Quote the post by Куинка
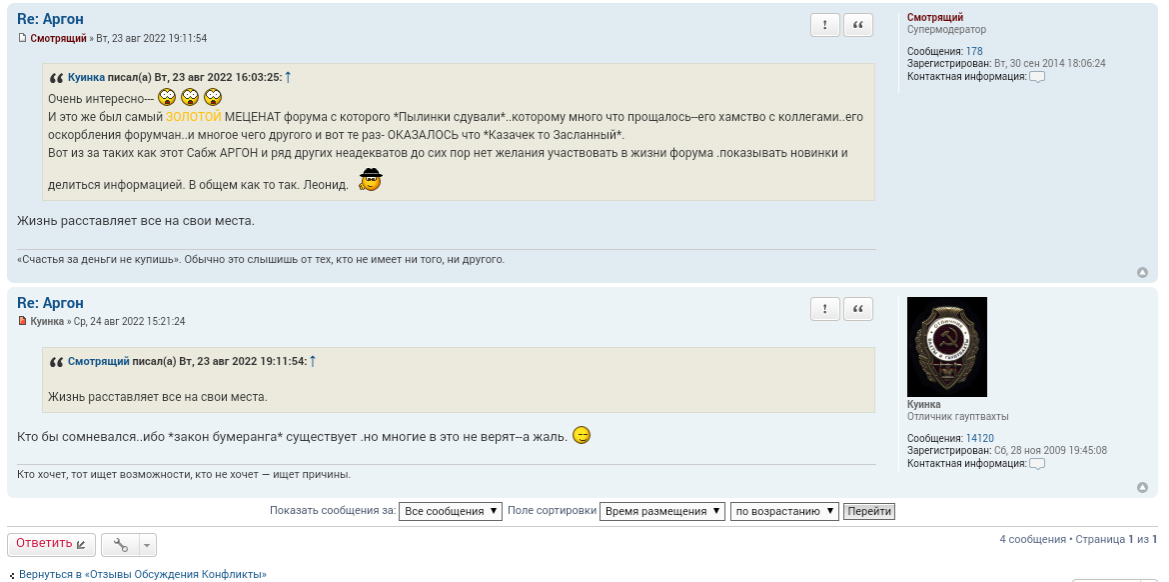The image size is (1169, 582). point(858,309)
